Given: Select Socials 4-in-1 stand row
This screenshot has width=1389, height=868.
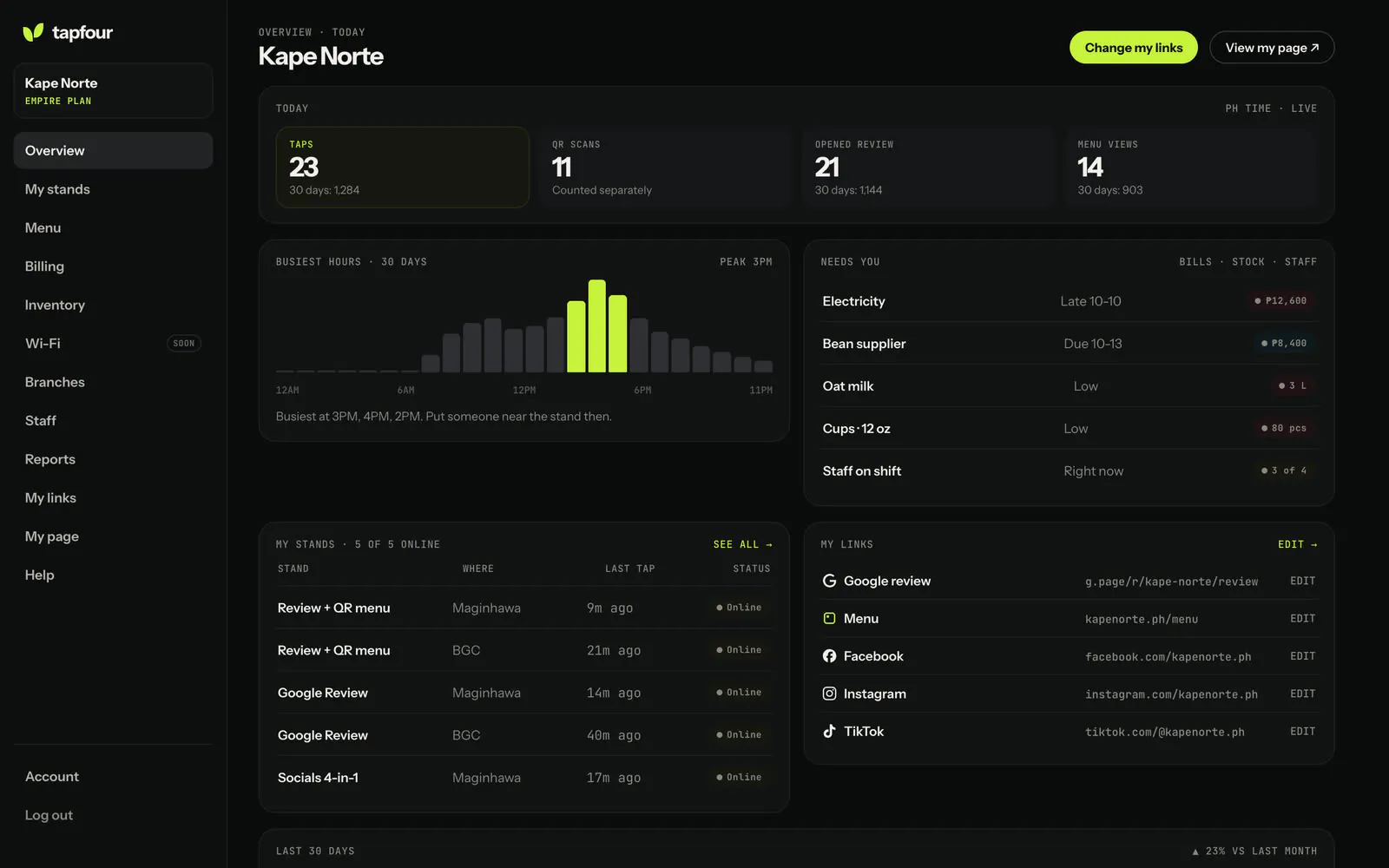Looking at the screenshot, I should pos(523,778).
